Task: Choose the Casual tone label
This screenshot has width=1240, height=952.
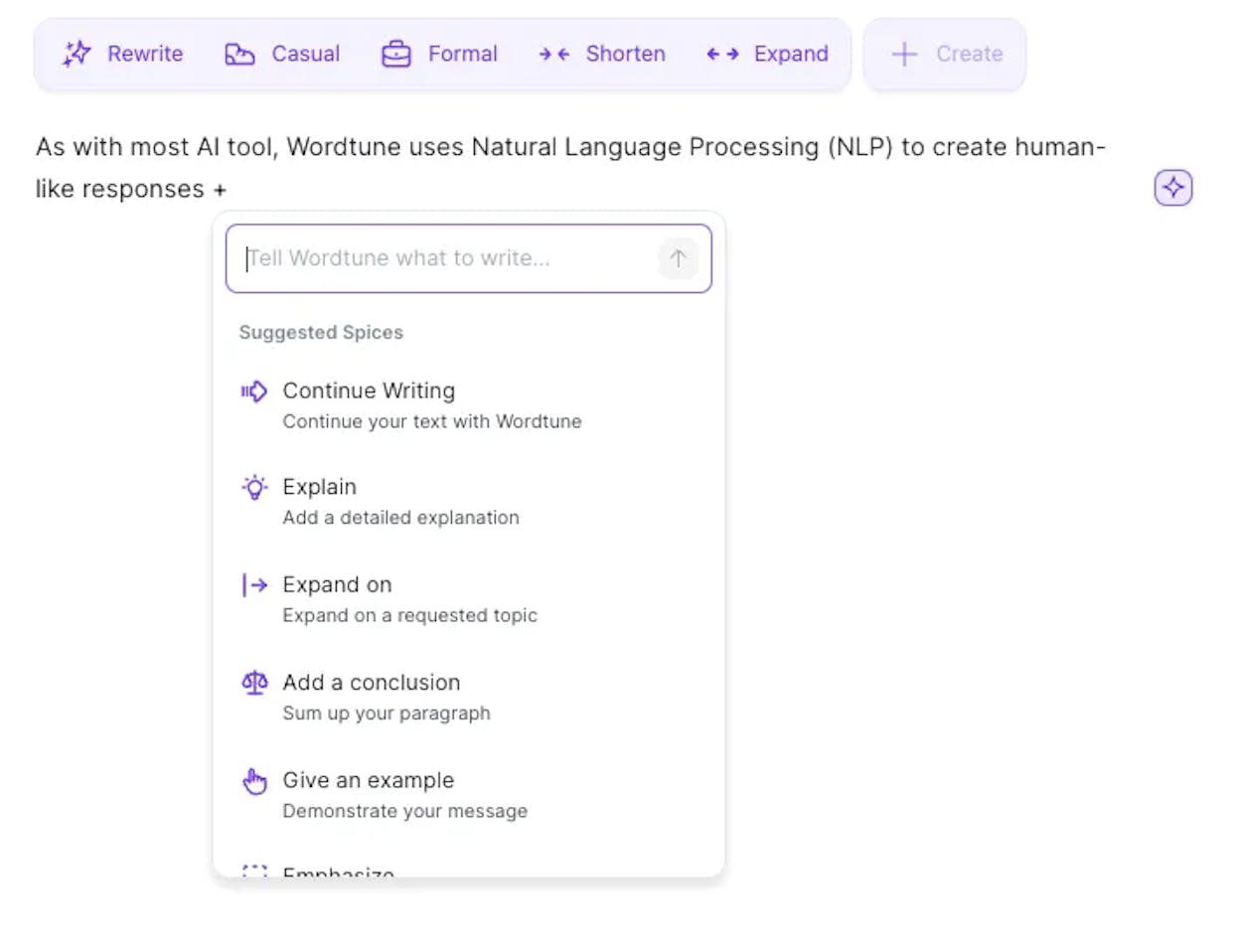Action: [x=306, y=54]
